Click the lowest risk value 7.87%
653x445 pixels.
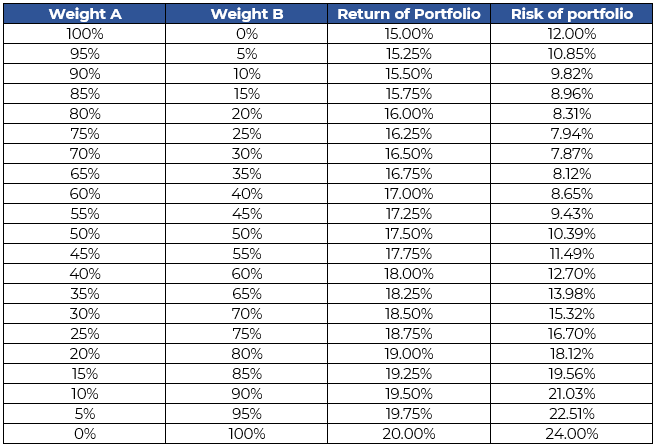tap(571, 153)
